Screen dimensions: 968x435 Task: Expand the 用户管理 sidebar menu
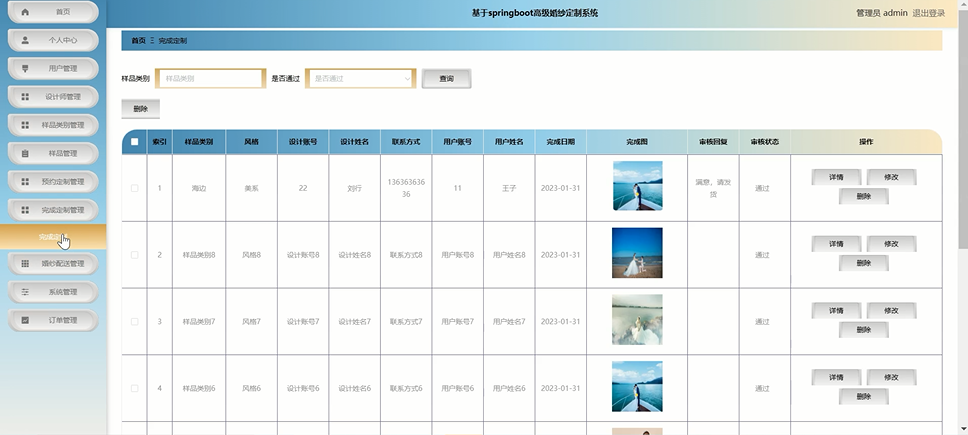tap(53, 68)
